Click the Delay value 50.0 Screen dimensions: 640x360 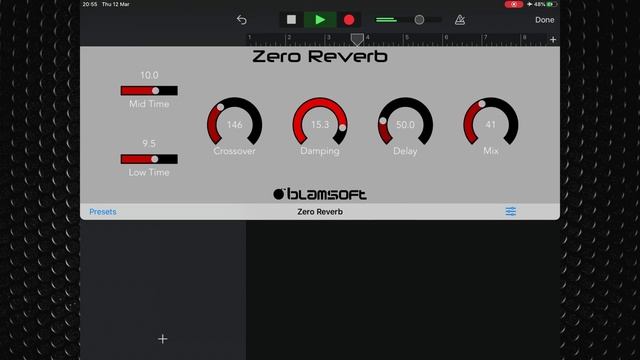pos(405,124)
